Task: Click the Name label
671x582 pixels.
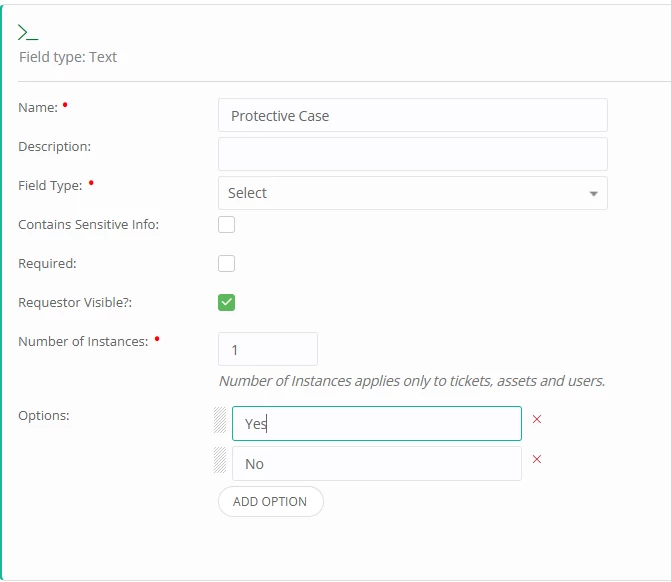Action: (38, 107)
